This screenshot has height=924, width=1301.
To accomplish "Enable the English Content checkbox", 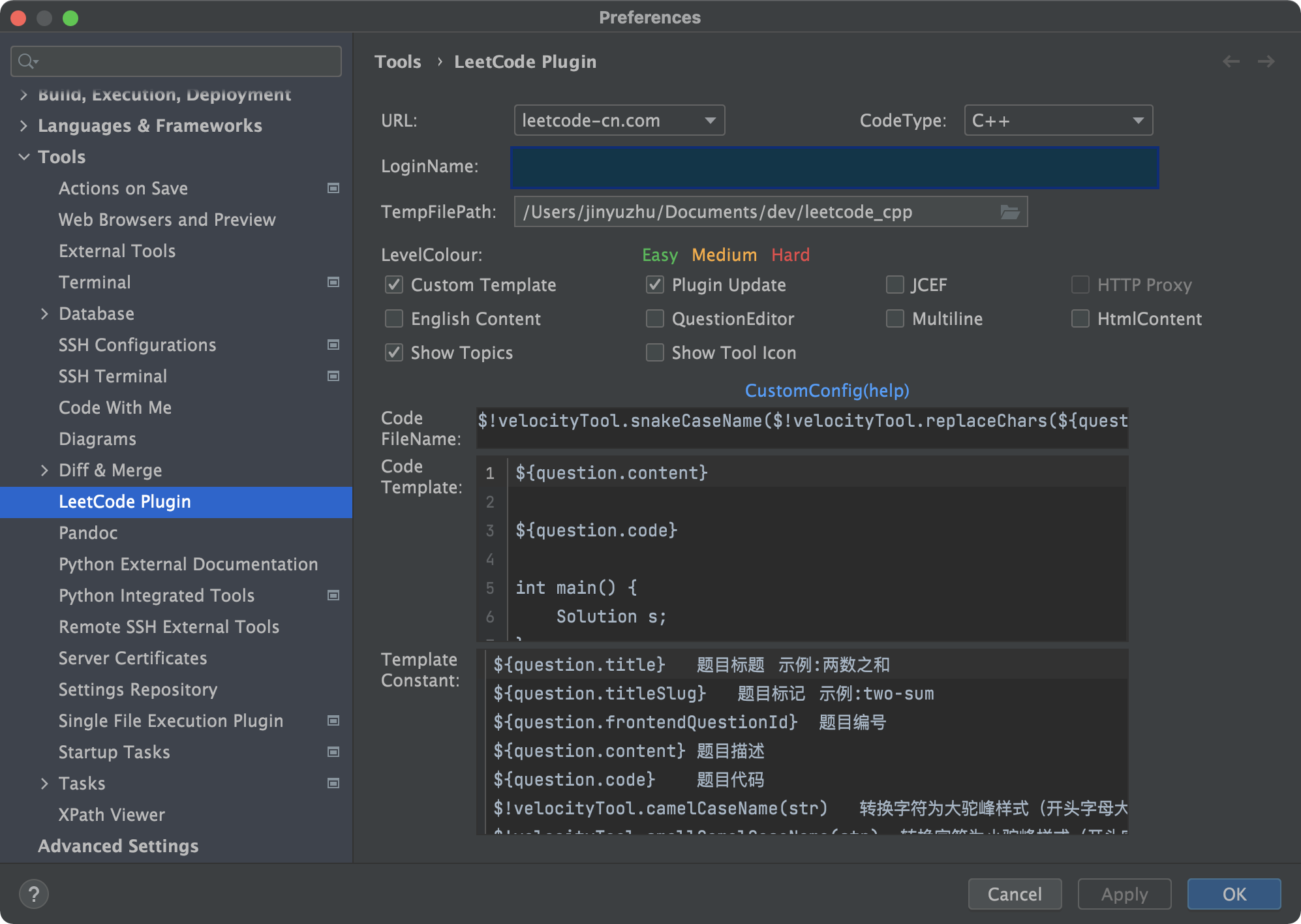I will point(394,319).
